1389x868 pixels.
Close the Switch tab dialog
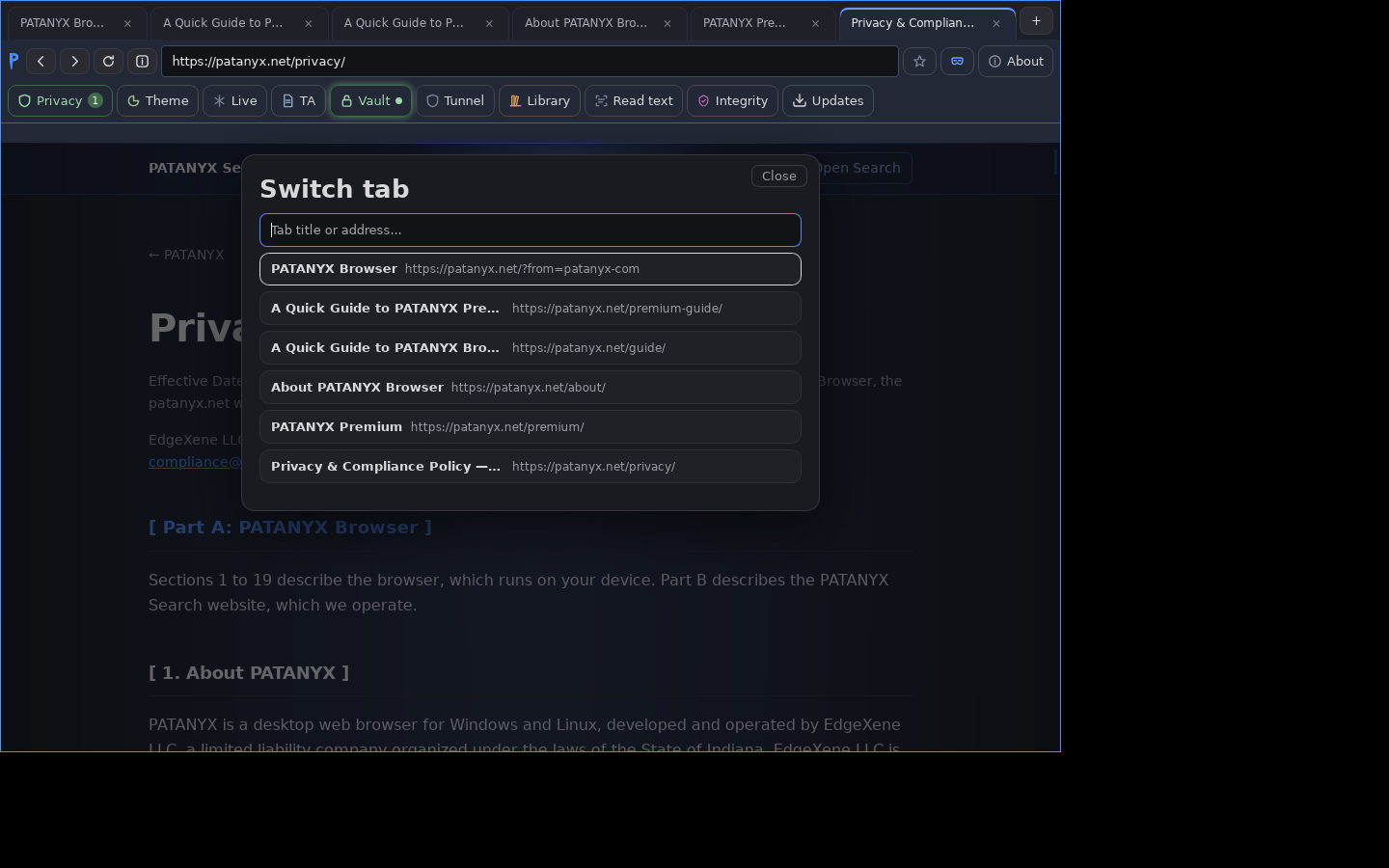[x=778, y=176]
